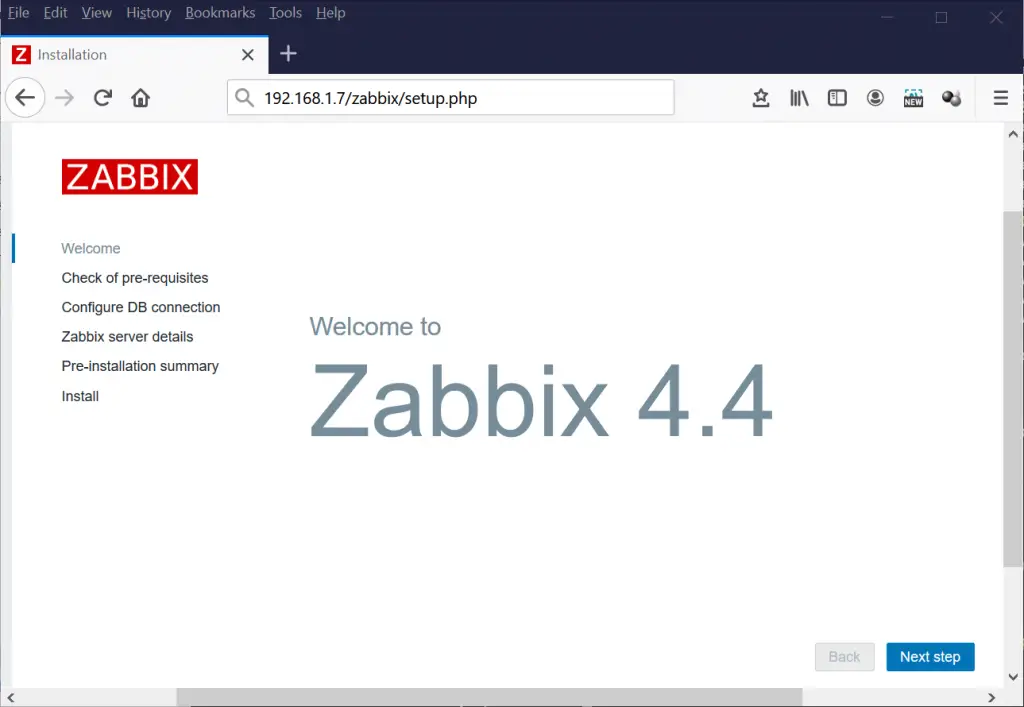Open the Help menu
The image size is (1024, 707).
(330, 12)
